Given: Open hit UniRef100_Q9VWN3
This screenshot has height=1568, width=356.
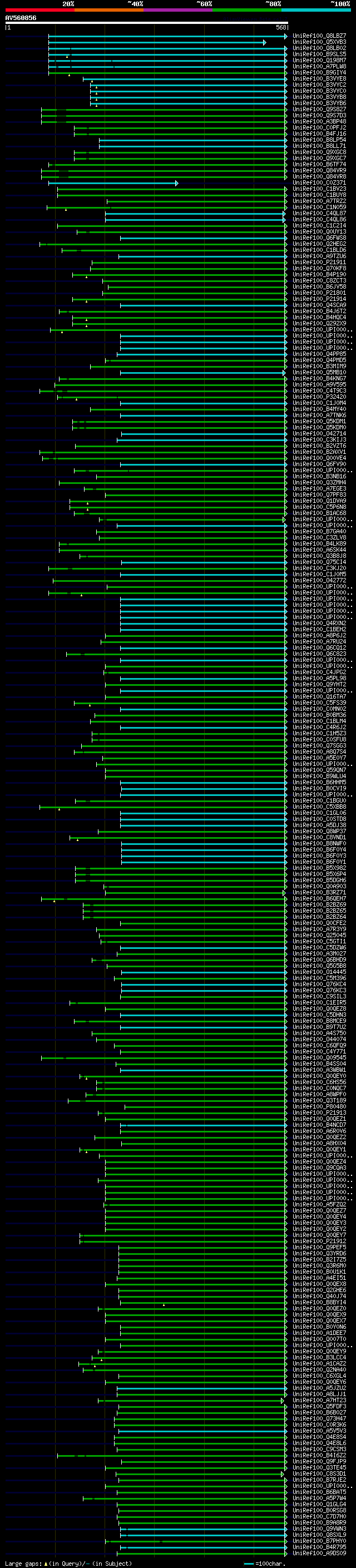Looking at the screenshot, I should [x=319, y=1529].
